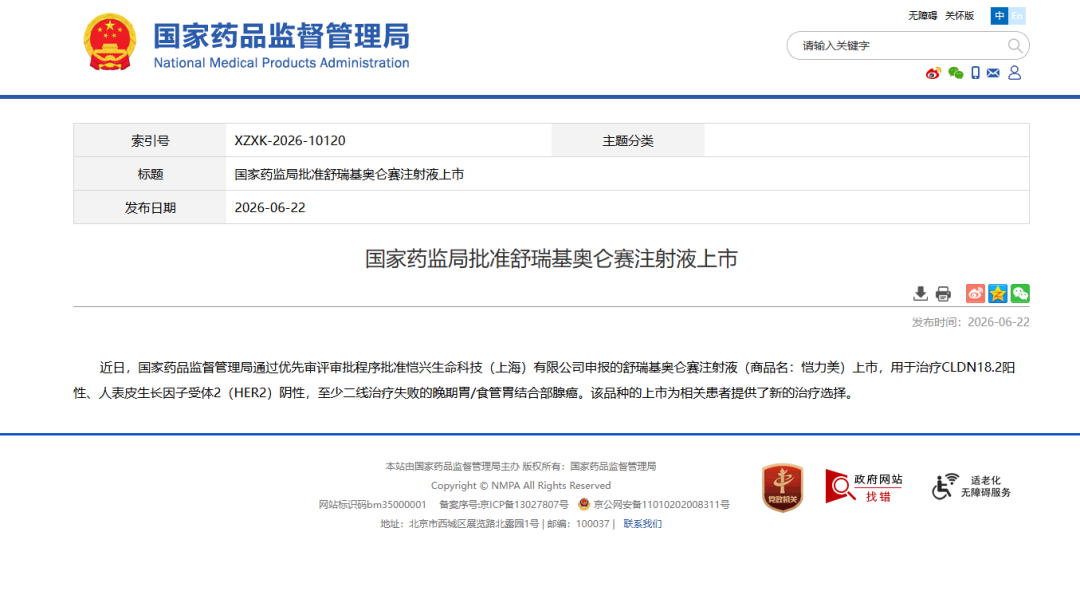Share the article to QQ Zone star icon
1080x599 pixels.
click(x=997, y=294)
